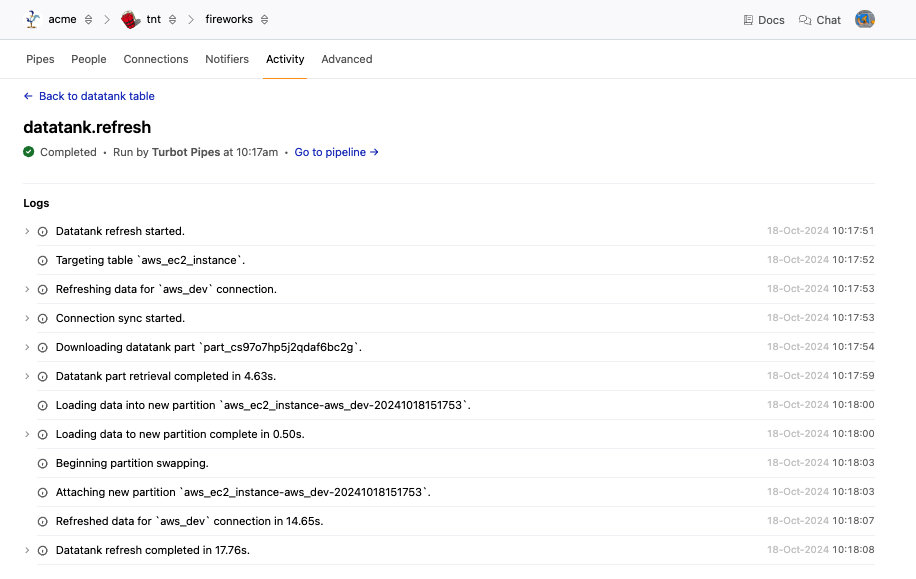Click the tnt workspace dynamite icon
The width and height of the screenshot is (916, 579).
coord(130,19)
